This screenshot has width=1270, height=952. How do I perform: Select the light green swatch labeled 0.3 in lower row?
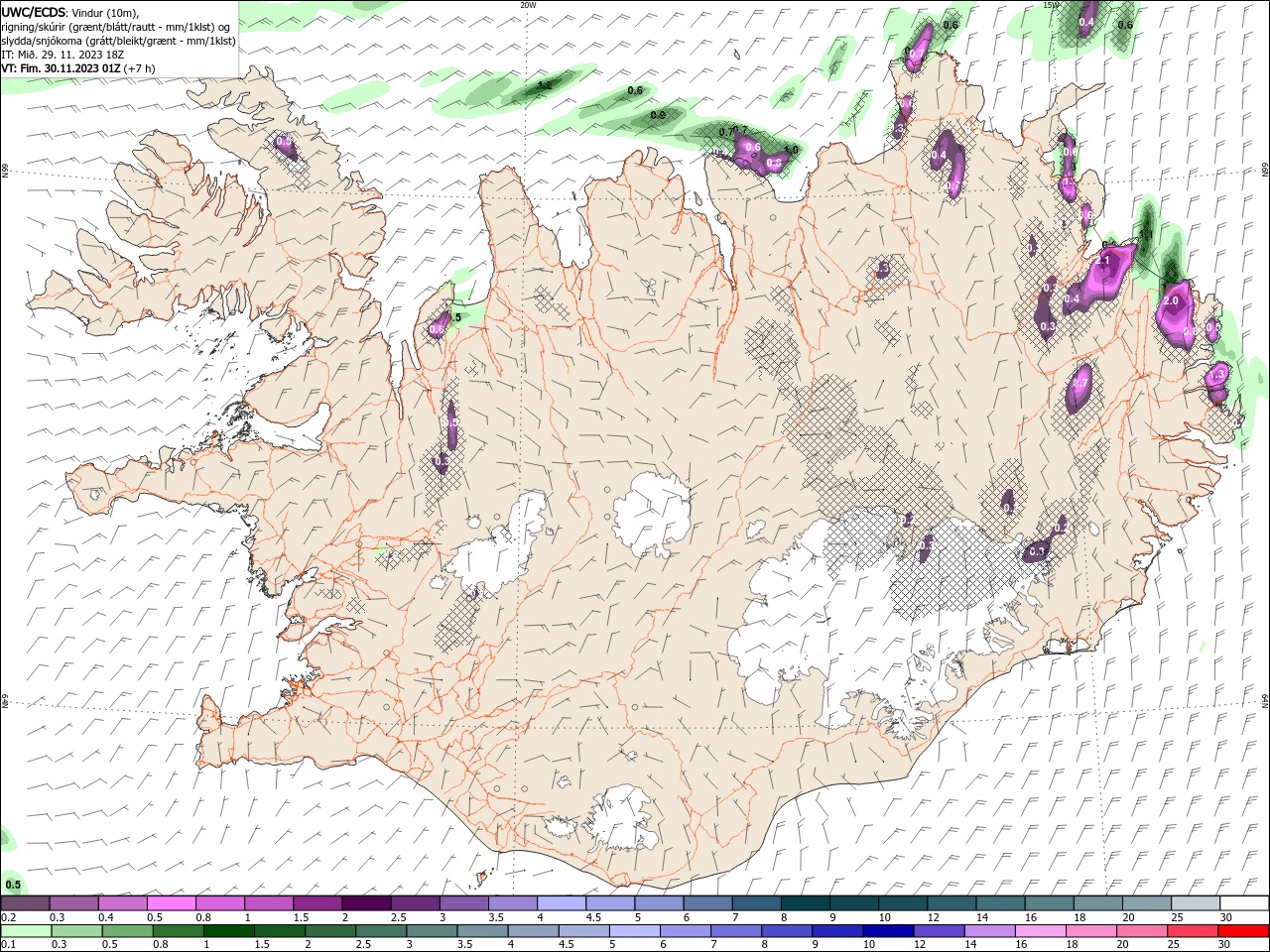point(78,931)
